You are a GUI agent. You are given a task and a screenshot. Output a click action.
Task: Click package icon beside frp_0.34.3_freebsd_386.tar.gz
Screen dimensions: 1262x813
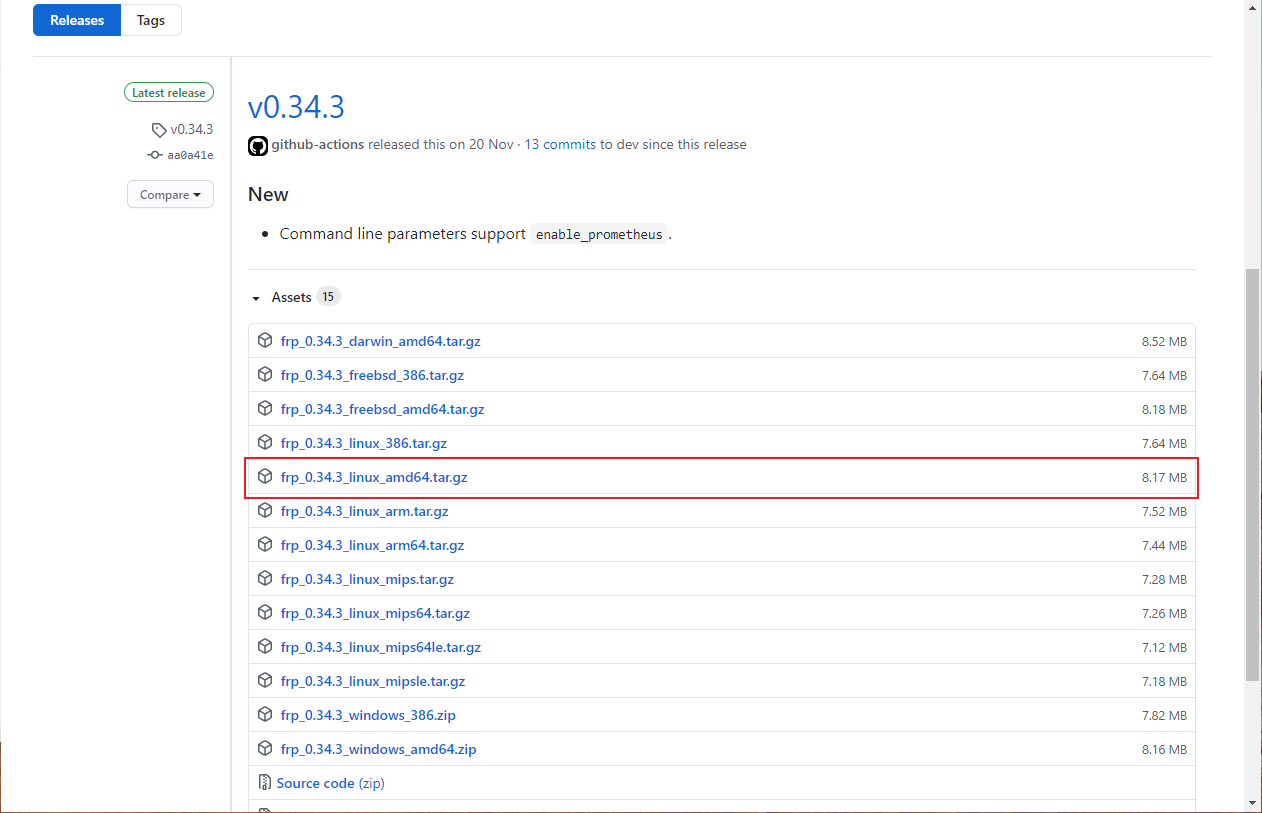click(x=265, y=374)
